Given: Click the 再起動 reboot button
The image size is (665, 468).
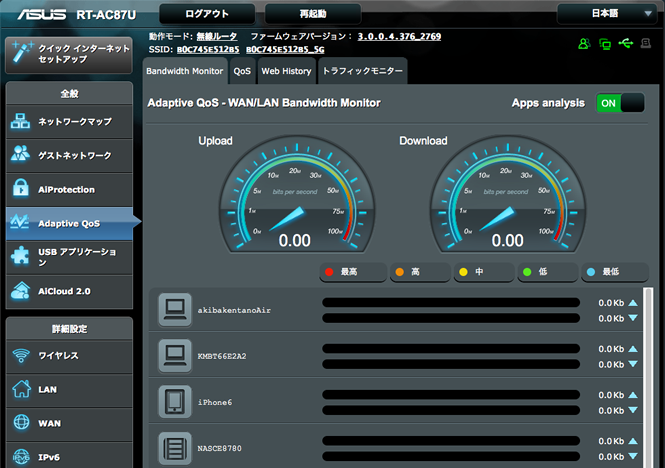Looking at the screenshot, I should point(313,14).
